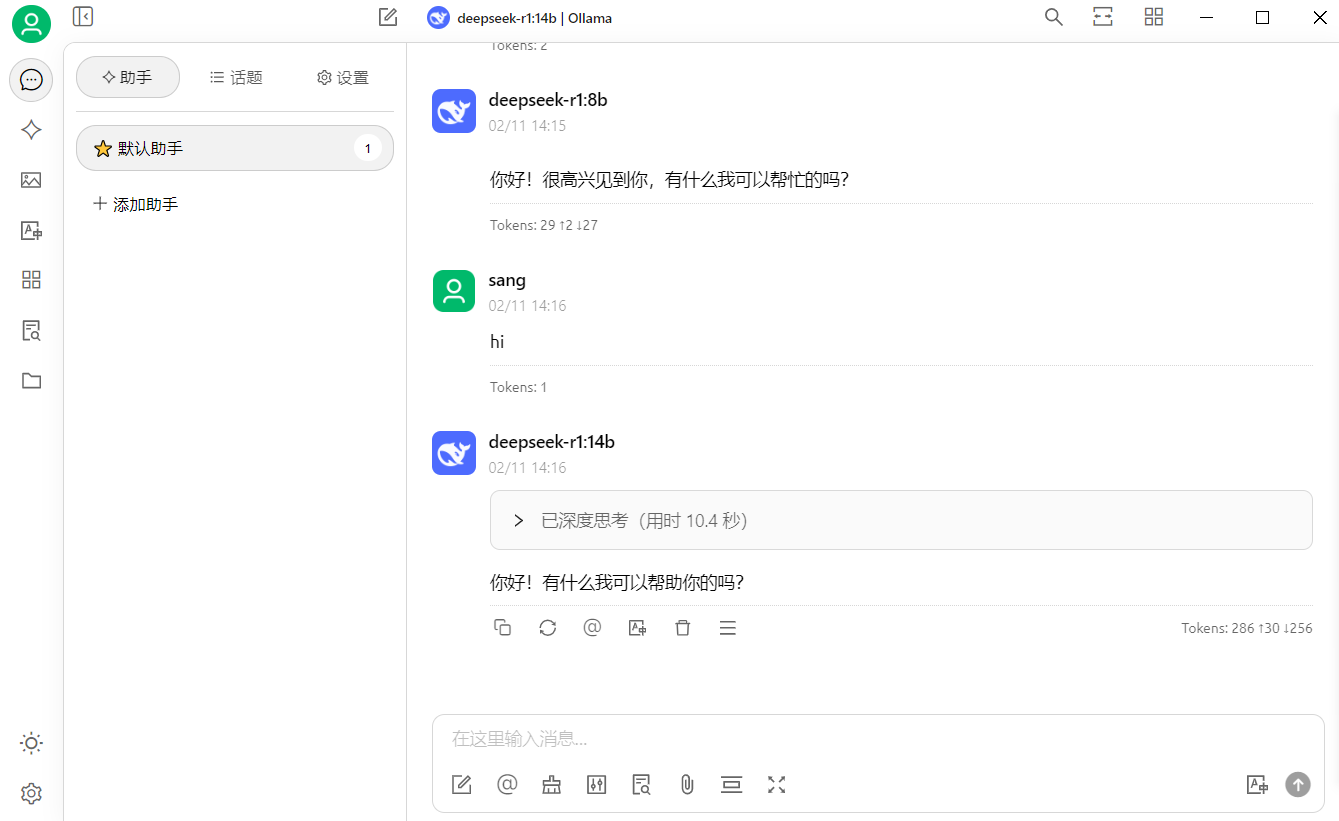1339x821 pixels.
Task: Click the deepseek-r1:14b message avatar
Action: coord(454,453)
